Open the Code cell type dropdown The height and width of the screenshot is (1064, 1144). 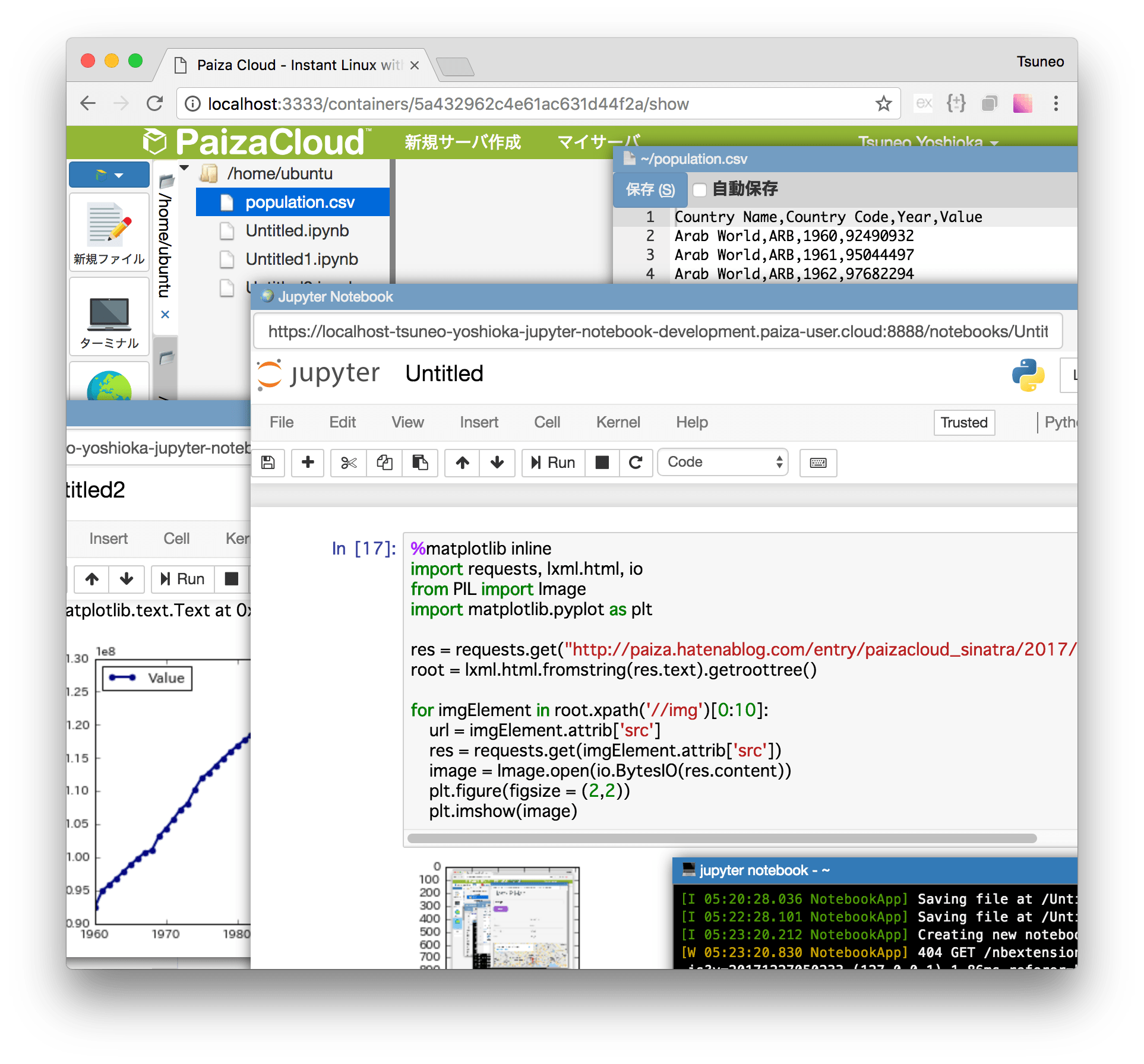[x=722, y=462]
